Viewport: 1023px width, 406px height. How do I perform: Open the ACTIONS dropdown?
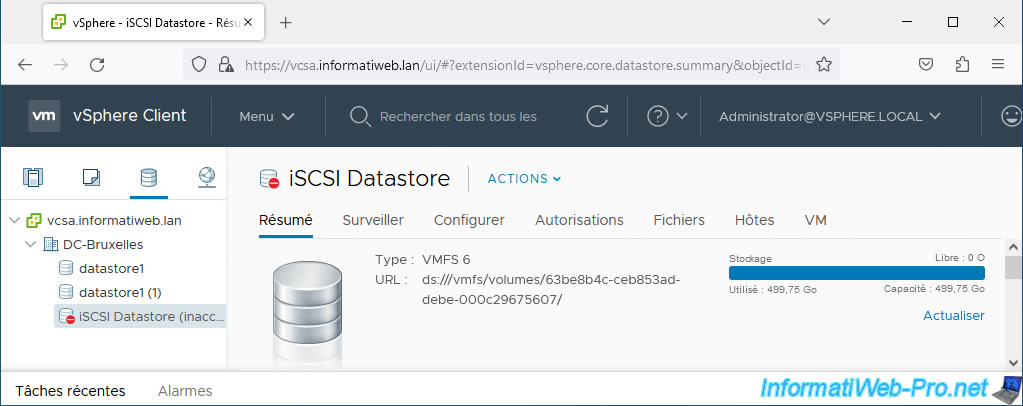click(x=525, y=178)
